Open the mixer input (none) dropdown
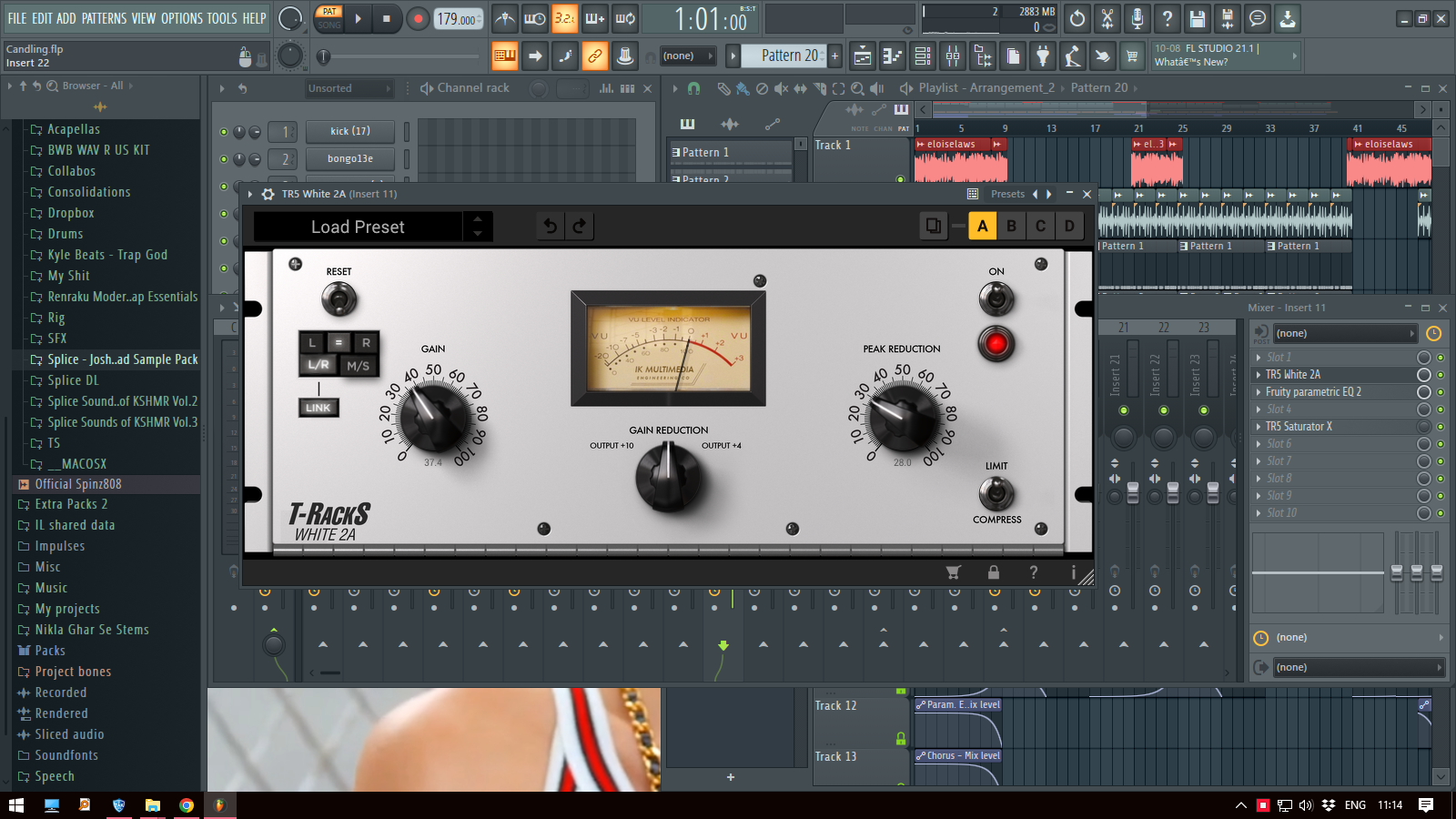The height and width of the screenshot is (819, 1456). coord(1345,333)
